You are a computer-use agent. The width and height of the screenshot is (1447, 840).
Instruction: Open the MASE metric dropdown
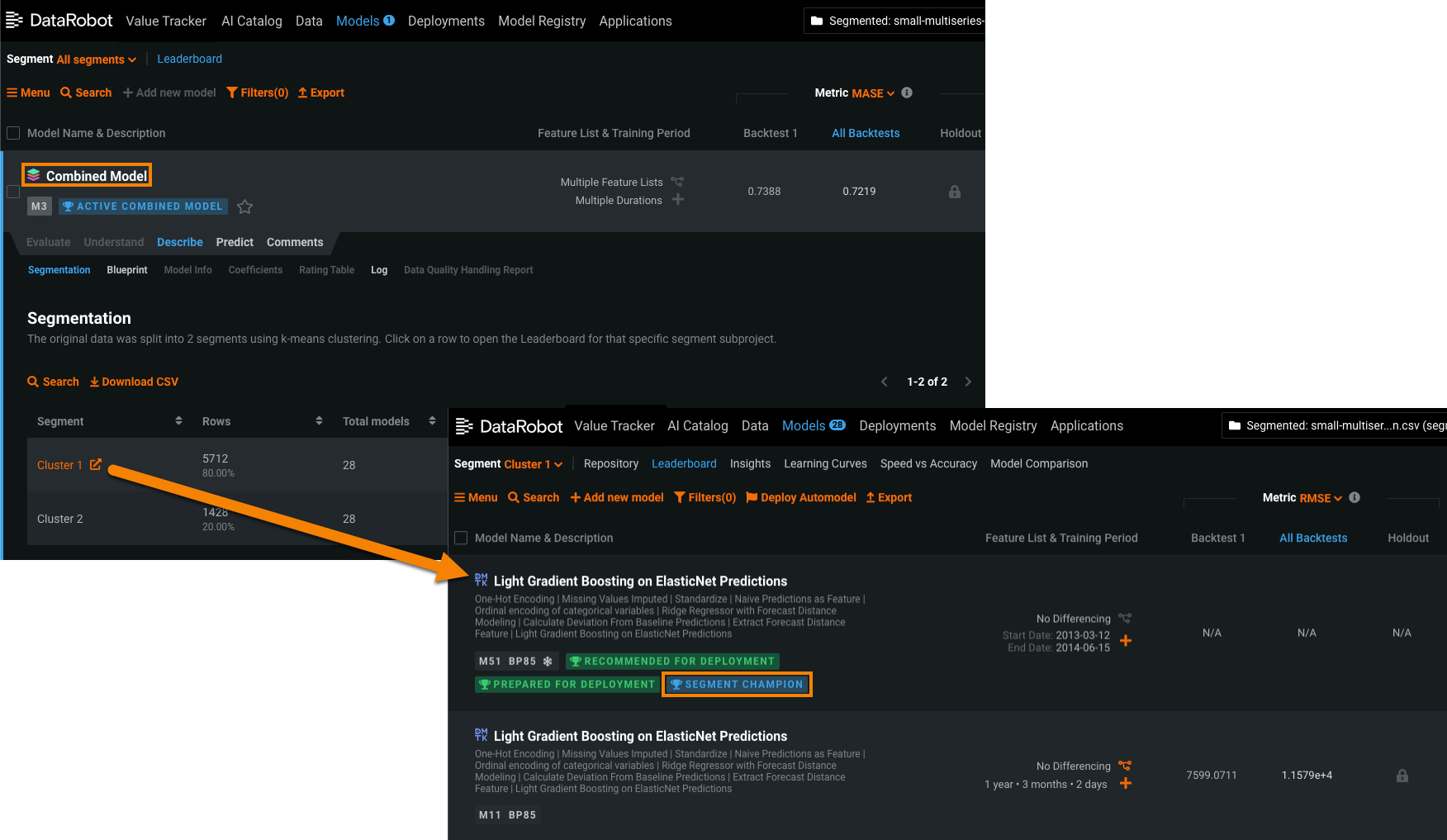pos(872,93)
